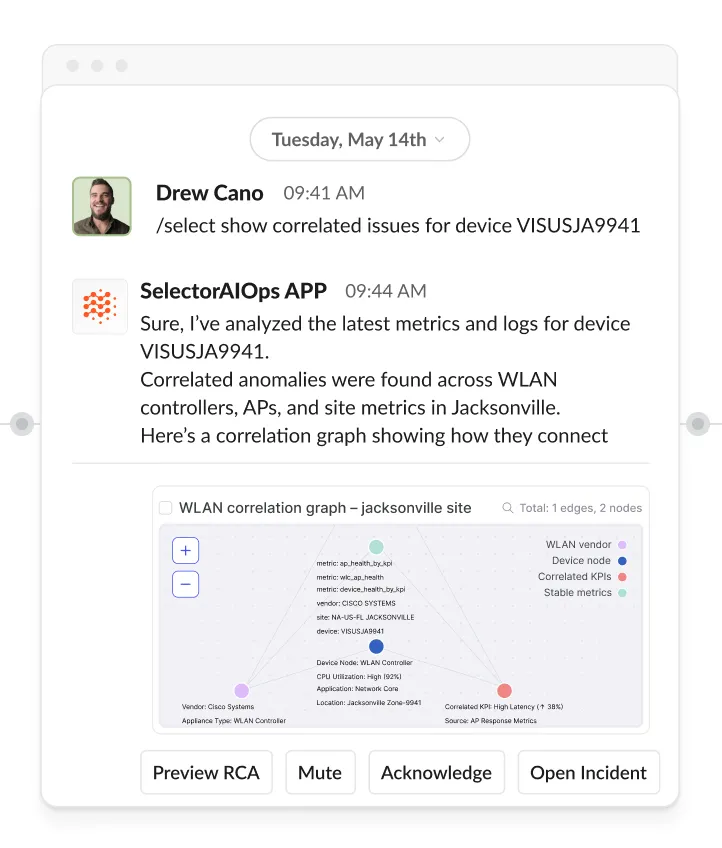Click the Device node legend swatch

(622, 561)
